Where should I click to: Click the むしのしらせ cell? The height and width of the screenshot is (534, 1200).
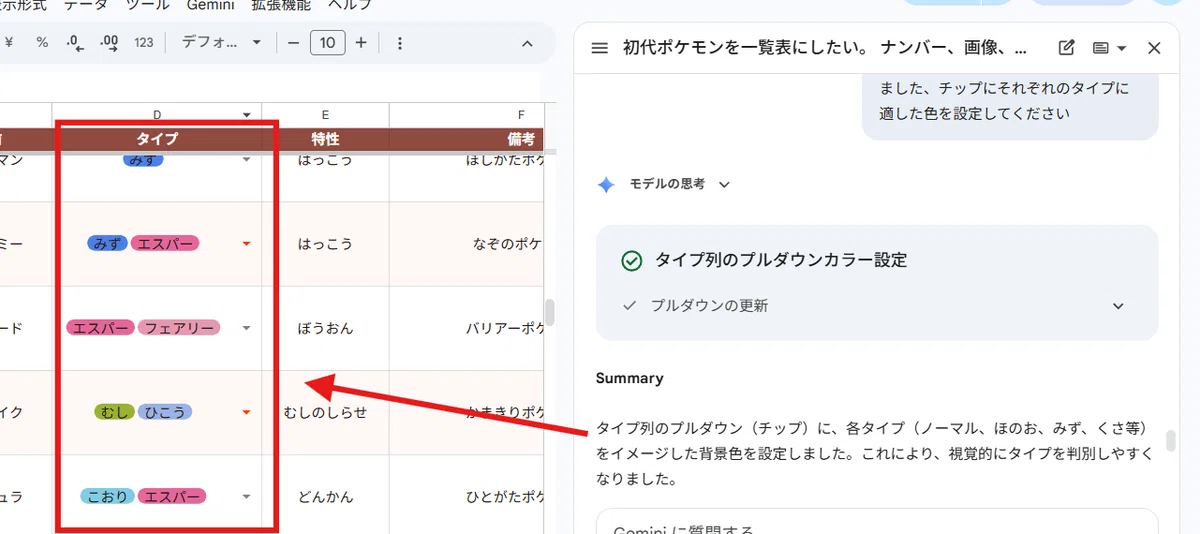coord(325,412)
